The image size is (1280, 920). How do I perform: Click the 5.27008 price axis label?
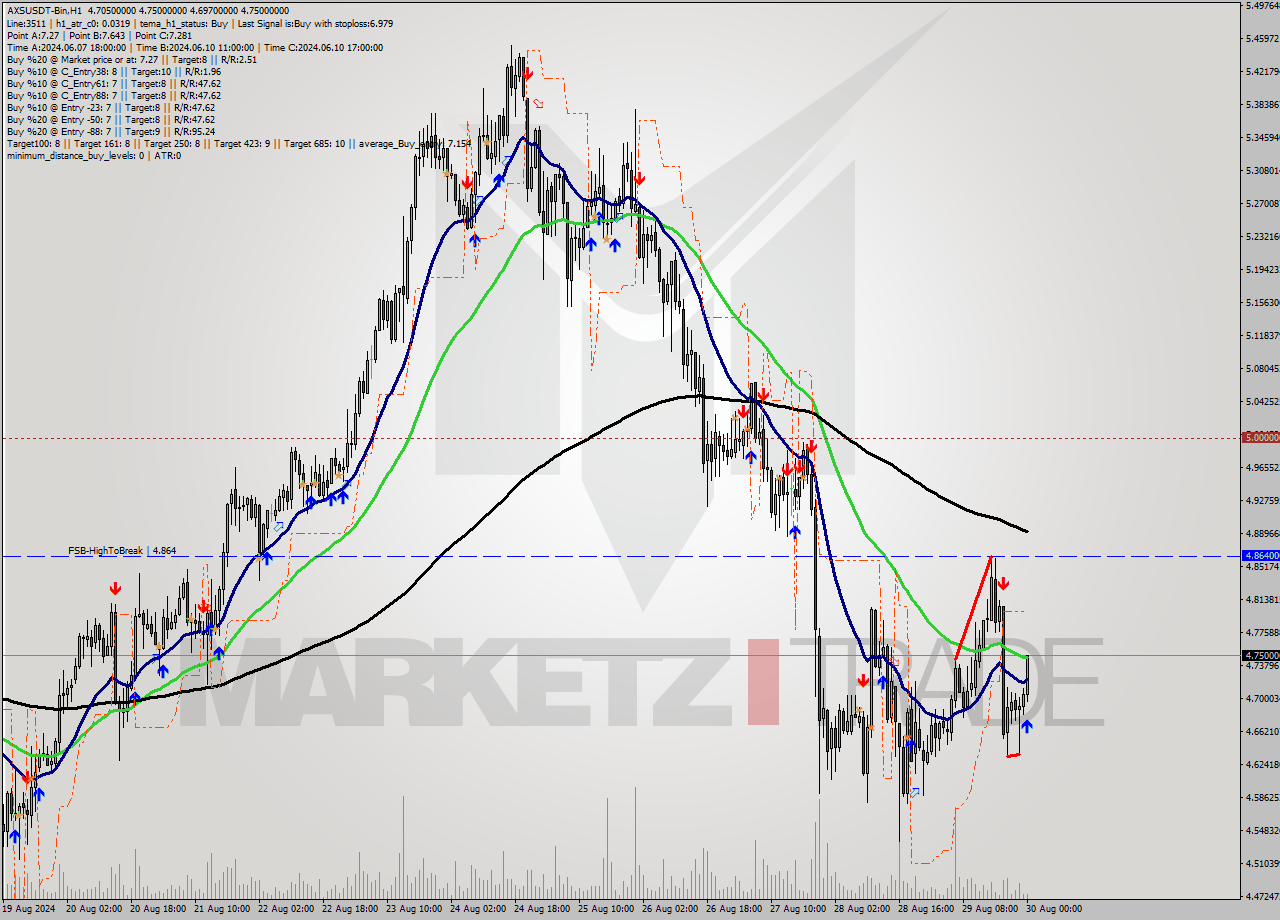pyautogui.click(x=1261, y=203)
